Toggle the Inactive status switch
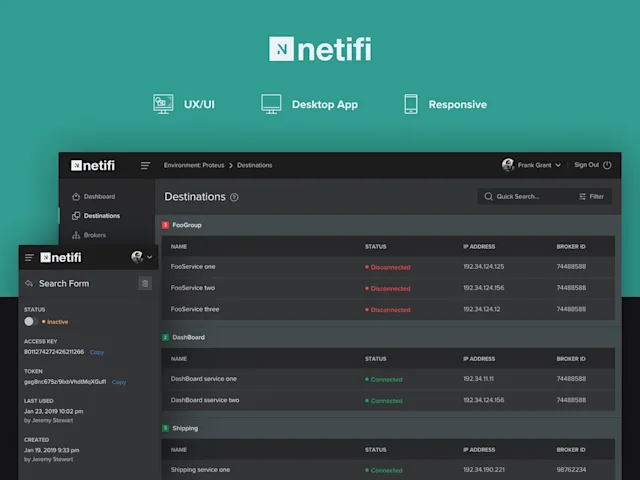The width and height of the screenshot is (640, 480). (31, 322)
